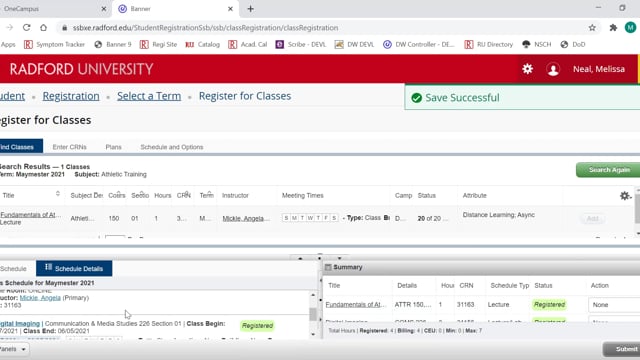Image resolution: width=640 pixels, height=360 pixels.
Task: Switch to the Enter CRNs tab
Action: coord(69,147)
